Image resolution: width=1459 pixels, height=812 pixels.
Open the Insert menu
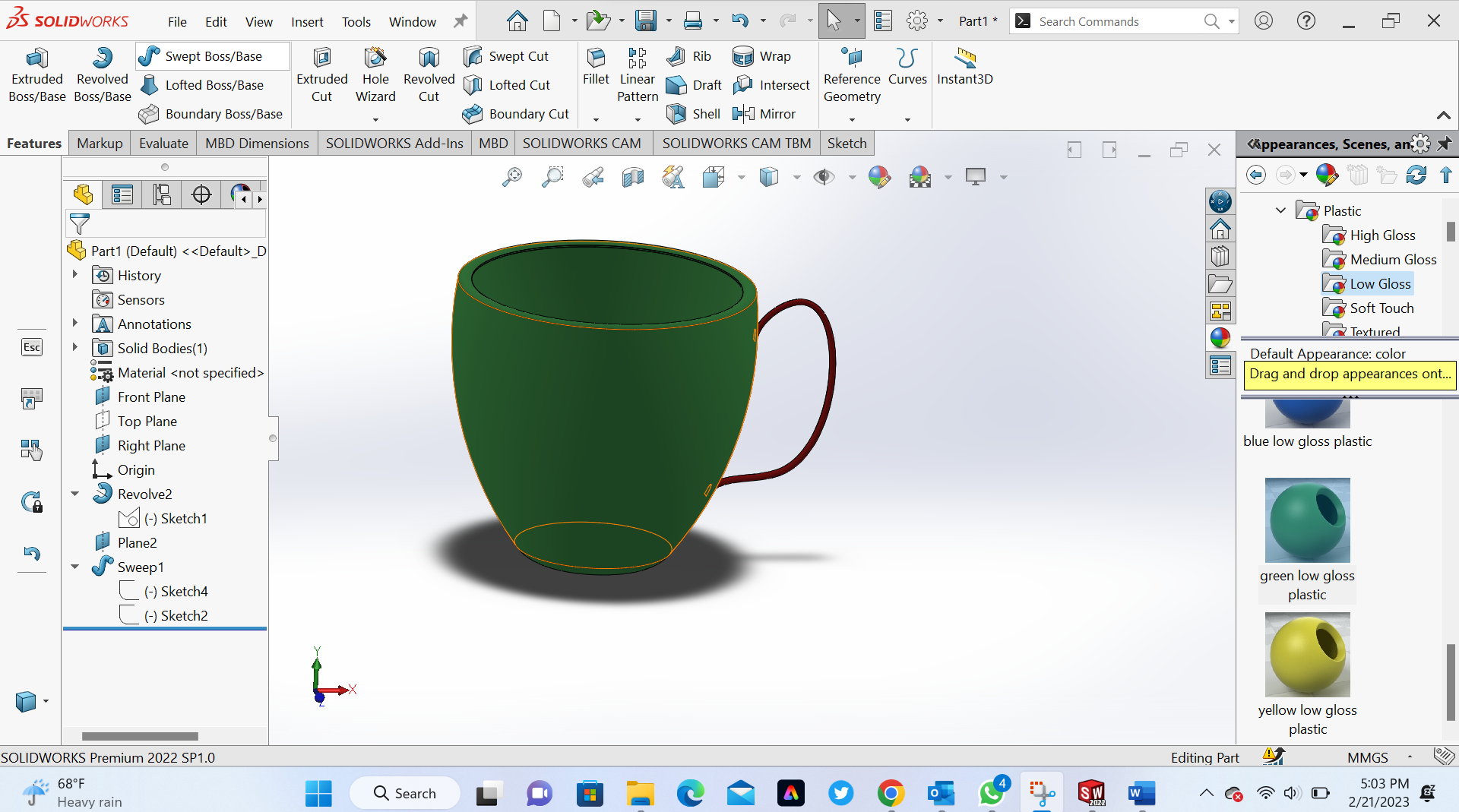click(x=307, y=21)
